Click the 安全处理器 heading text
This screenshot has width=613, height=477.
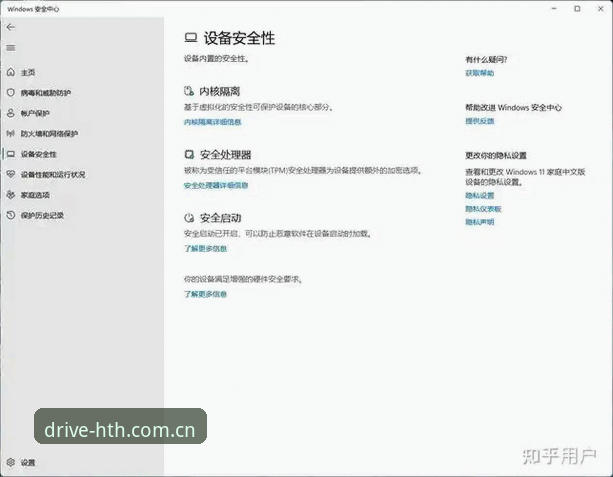click(x=226, y=154)
